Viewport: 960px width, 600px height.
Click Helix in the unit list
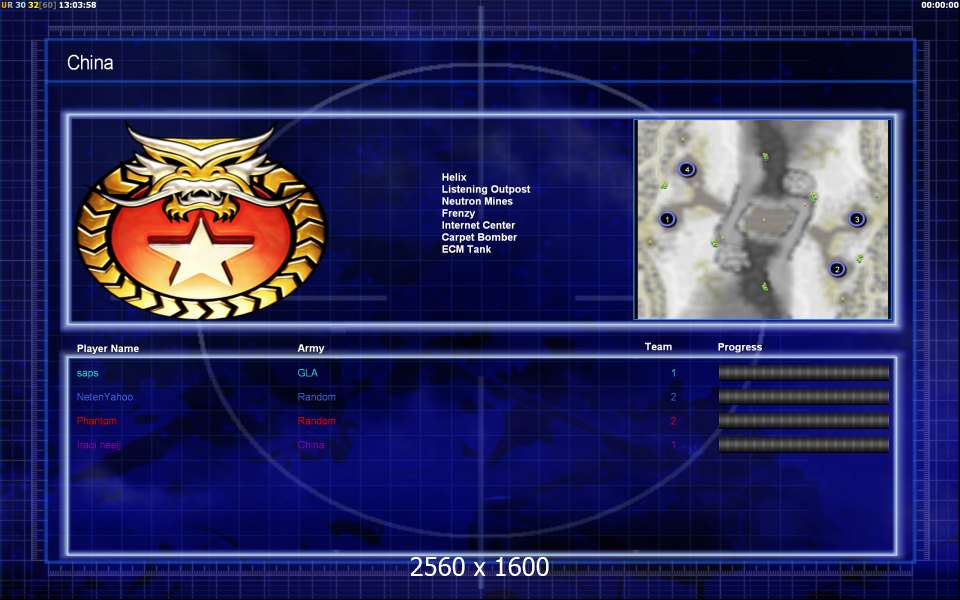pyautogui.click(x=454, y=177)
